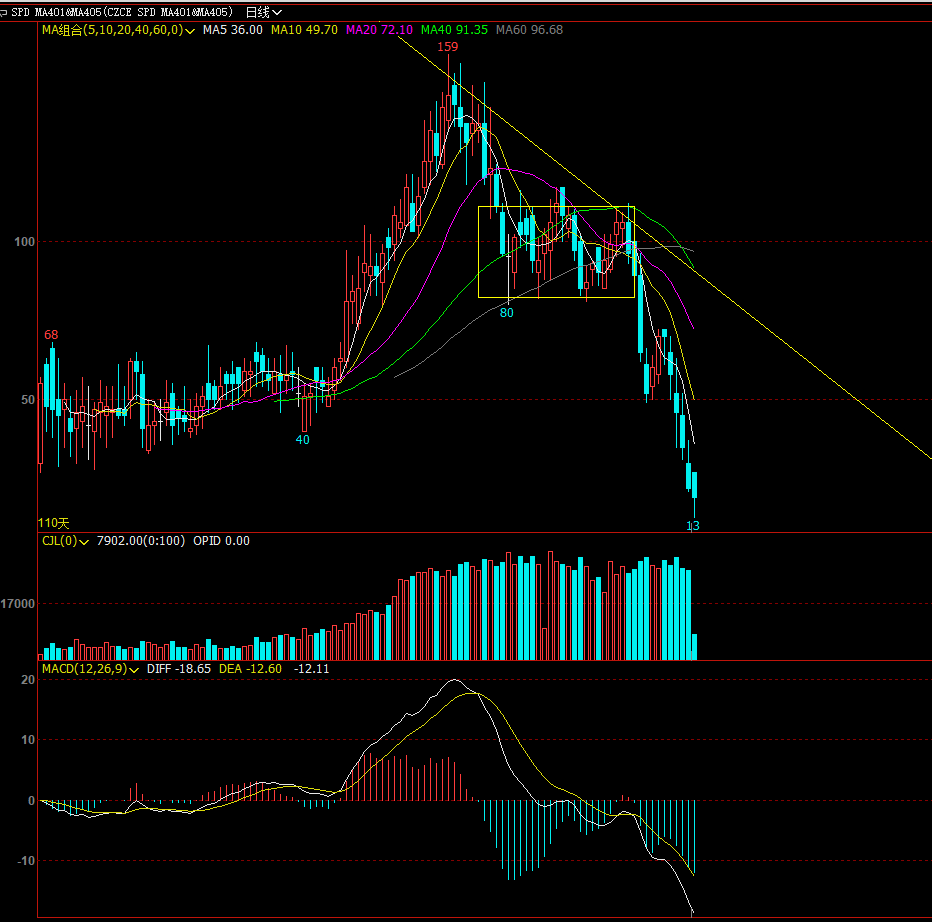
Task: Expand the MA组合 indicator settings dropdown
Action: 190,30
